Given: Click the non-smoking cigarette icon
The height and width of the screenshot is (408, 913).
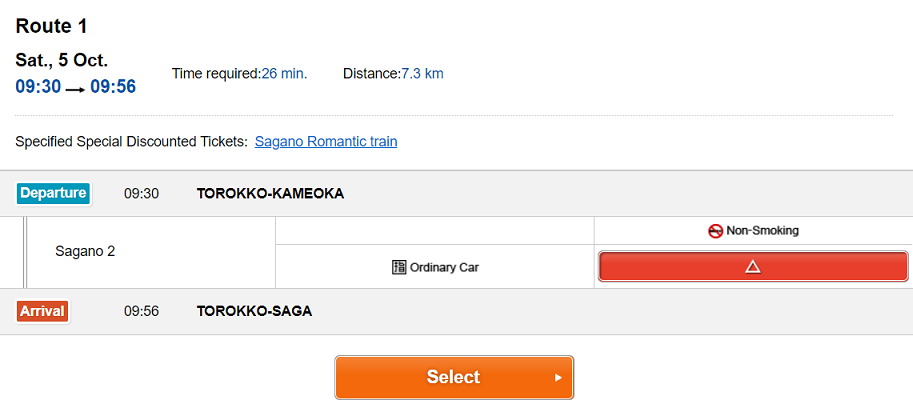Looking at the screenshot, I should (715, 231).
